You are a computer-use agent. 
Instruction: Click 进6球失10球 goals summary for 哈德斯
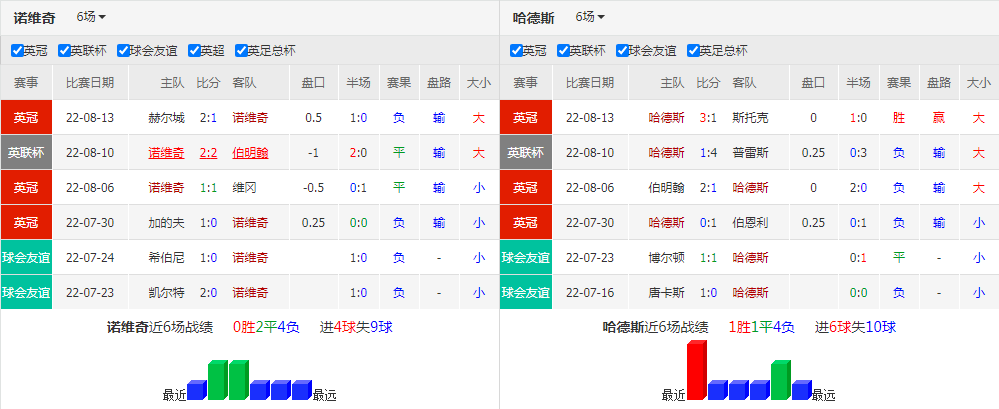(x=856, y=327)
